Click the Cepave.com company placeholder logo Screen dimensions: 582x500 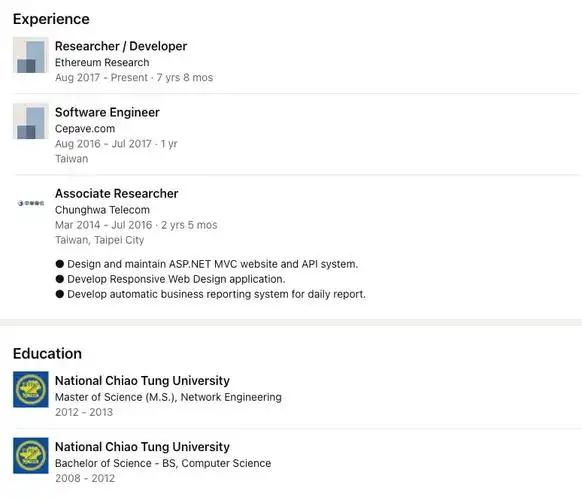tap(30, 121)
